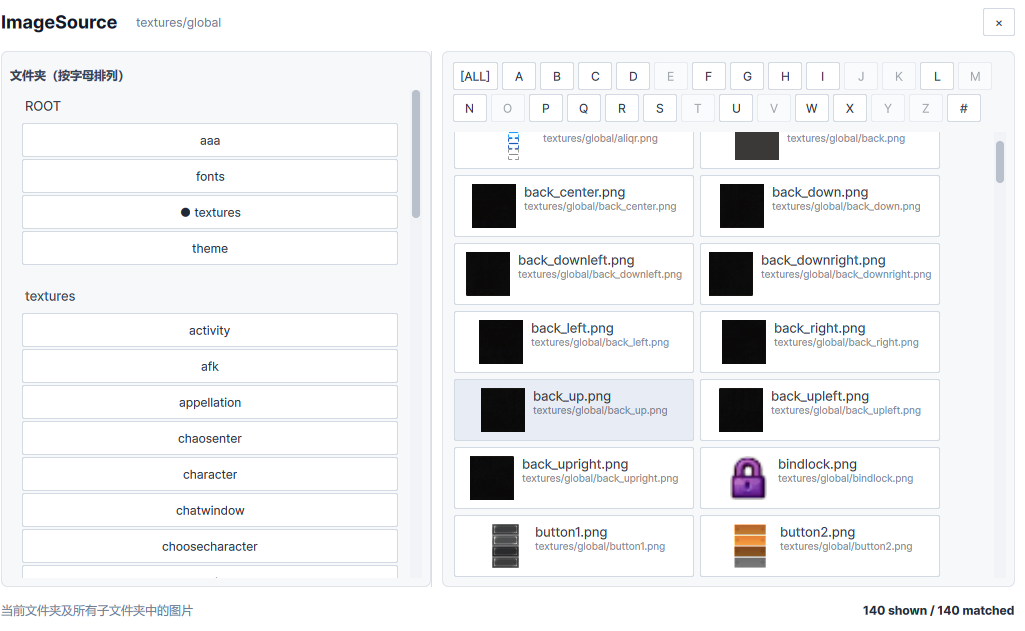This screenshot has height=631, width=1025.
Task: Click the back_center.png file name
Action: tap(575, 192)
